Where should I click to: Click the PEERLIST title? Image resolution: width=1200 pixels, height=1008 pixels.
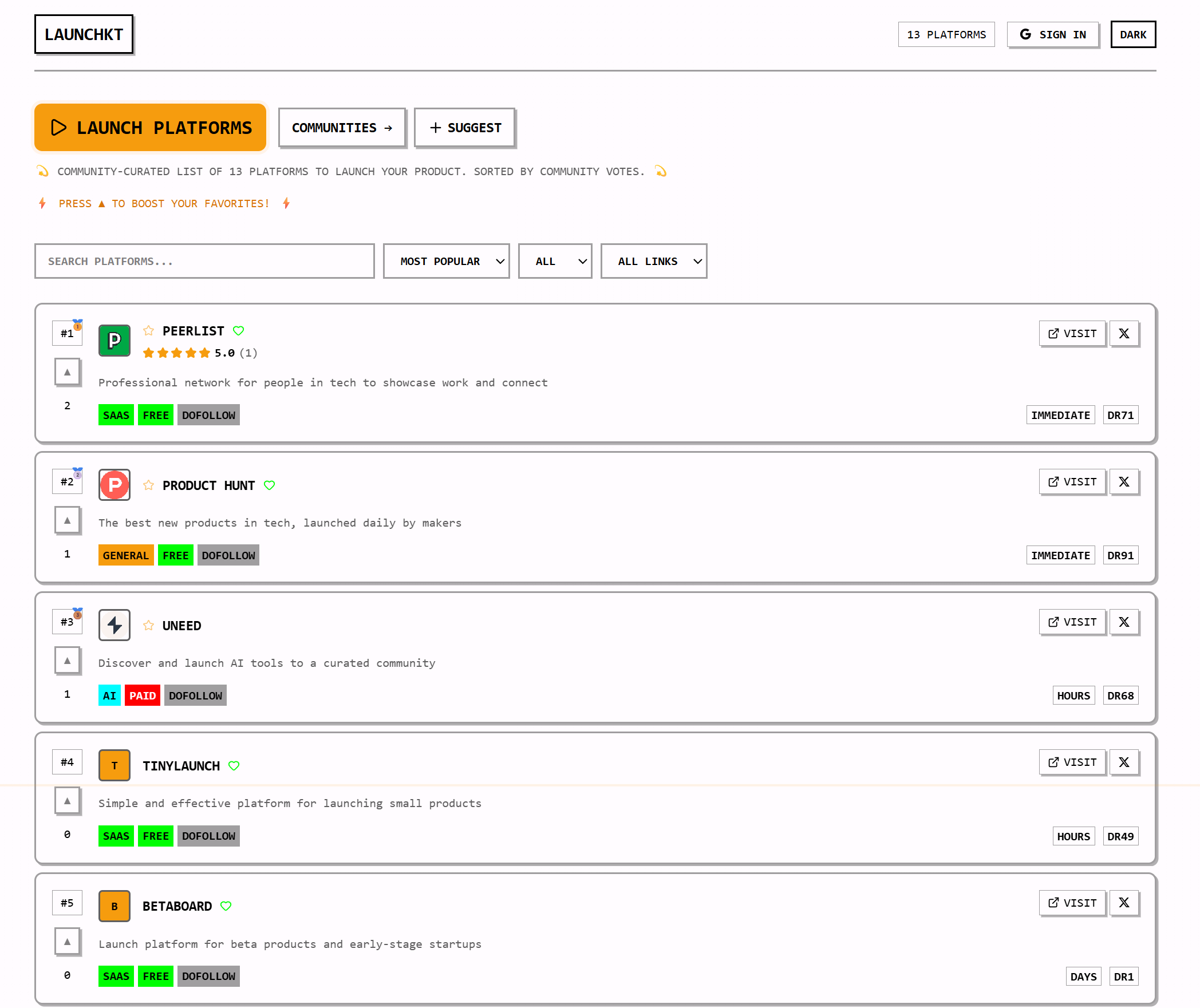pos(194,331)
